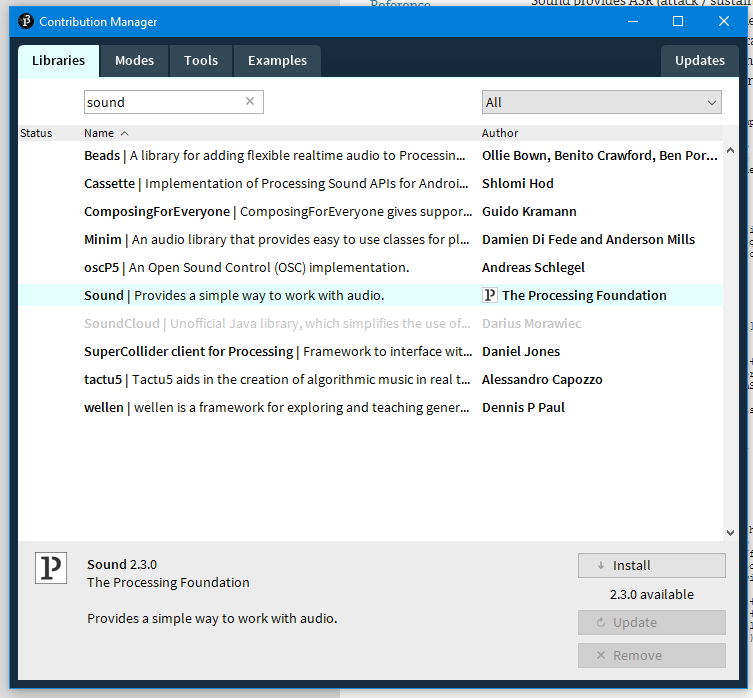The image size is (753, 698).
Task: Click the 2.3.0 available version label
Action: click(652, 594)
